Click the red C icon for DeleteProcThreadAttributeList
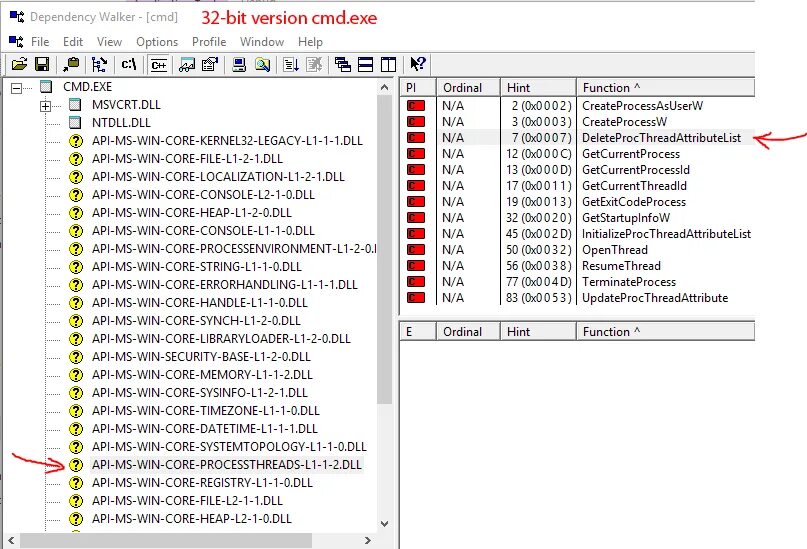Screen dimensions: 807x549 [x=416, y=137]
